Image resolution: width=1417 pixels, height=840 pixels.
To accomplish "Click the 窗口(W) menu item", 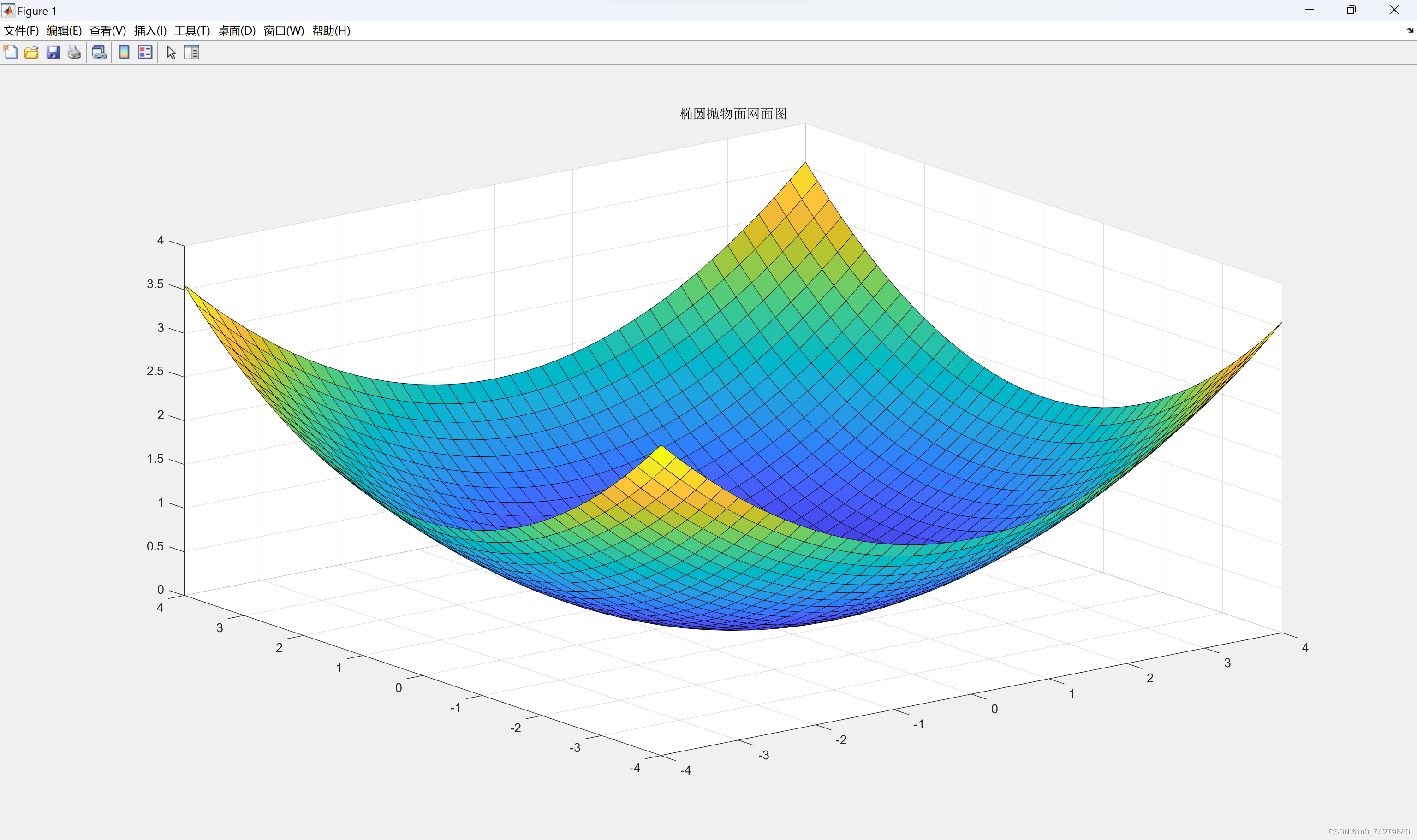I will pos(284,30).
